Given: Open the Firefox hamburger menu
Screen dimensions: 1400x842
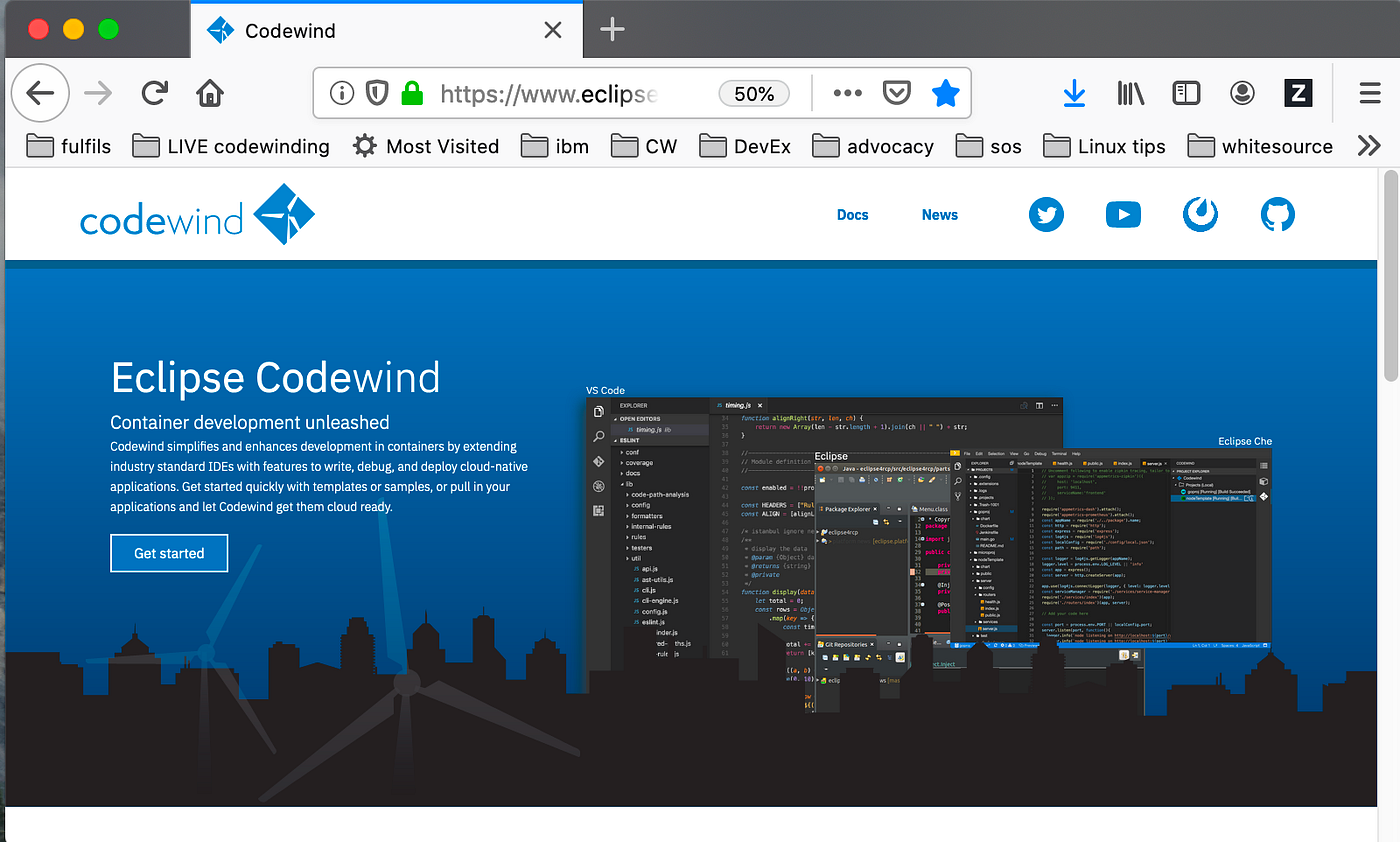Looking at the screenshot, I should (1369, 93).
